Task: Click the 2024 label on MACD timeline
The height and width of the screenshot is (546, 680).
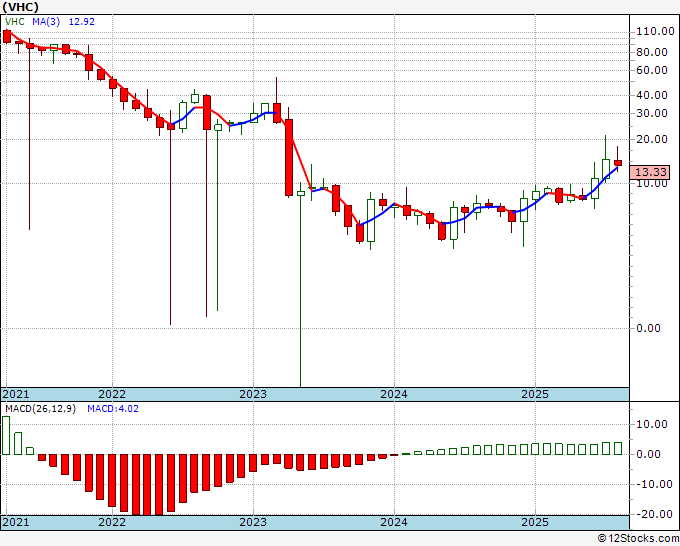Action: pyautogui.click(x=394, y=522)
